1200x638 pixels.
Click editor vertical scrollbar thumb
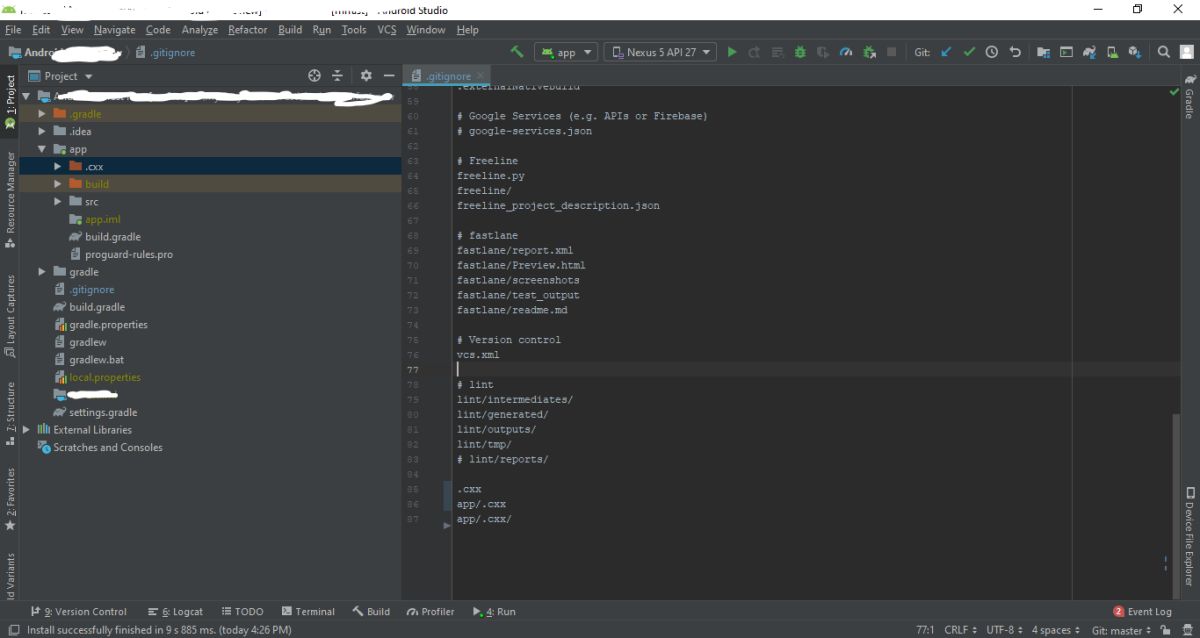(x=1175, y=508)
